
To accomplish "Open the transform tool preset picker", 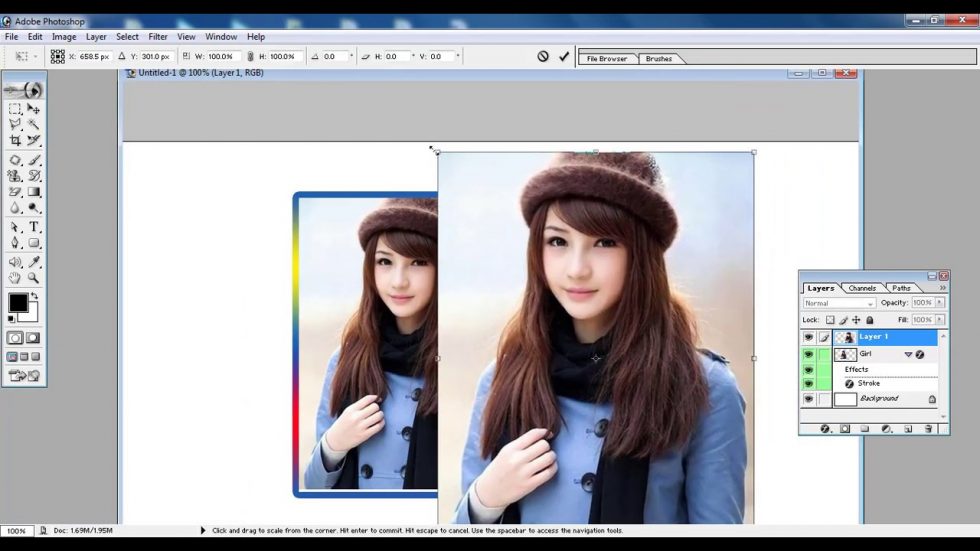I will (26, 56).
